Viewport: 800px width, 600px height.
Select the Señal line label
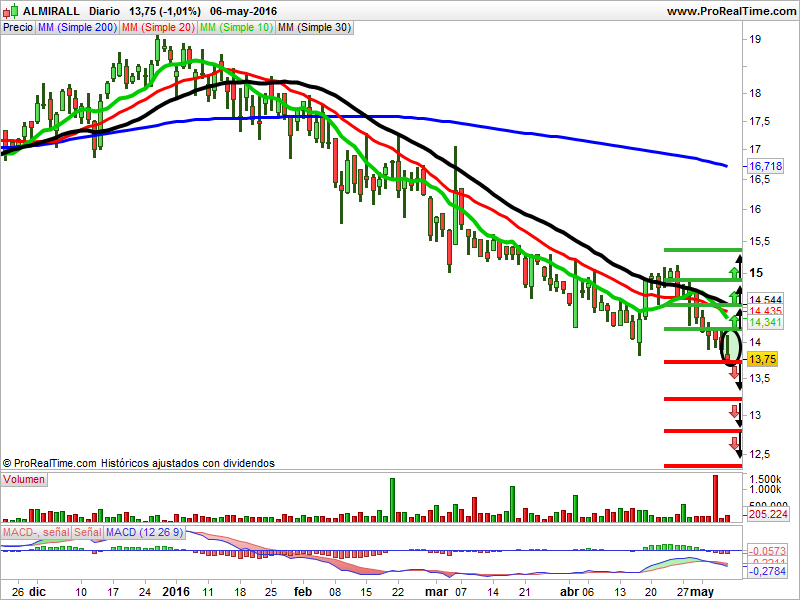pos(87,532)
